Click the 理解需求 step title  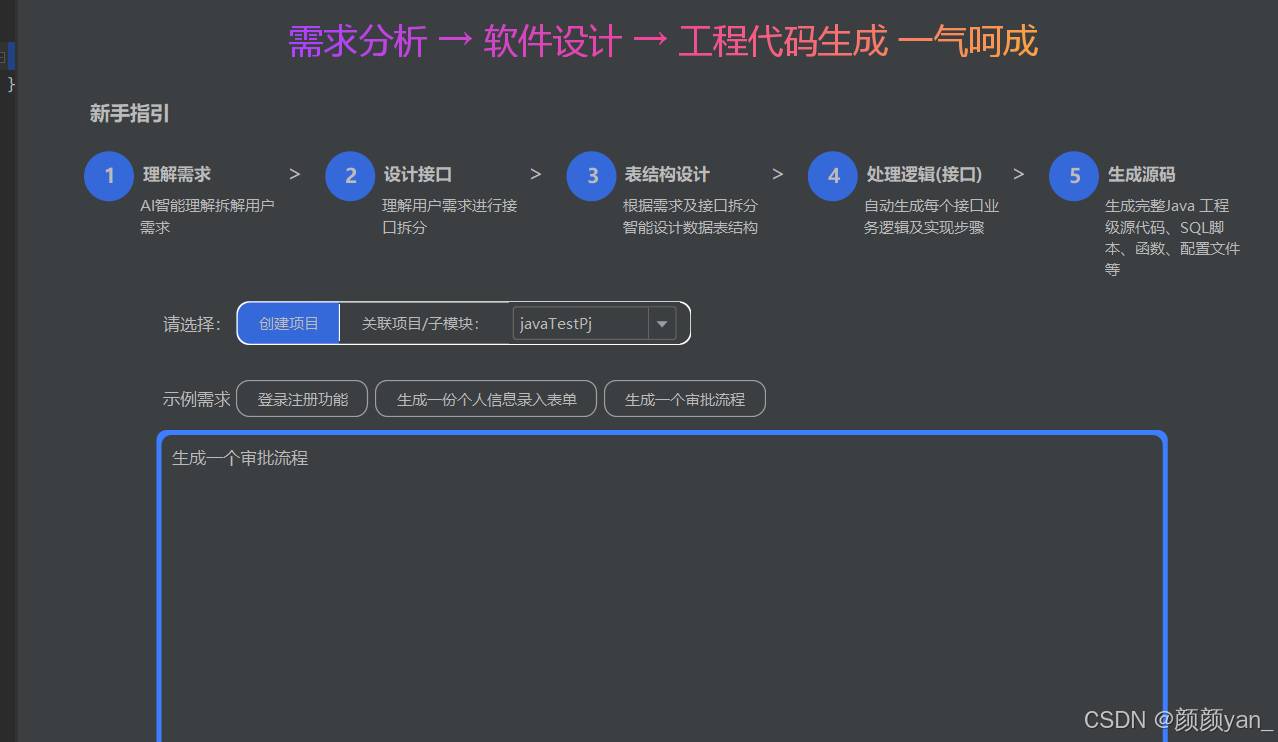point(177,174)
